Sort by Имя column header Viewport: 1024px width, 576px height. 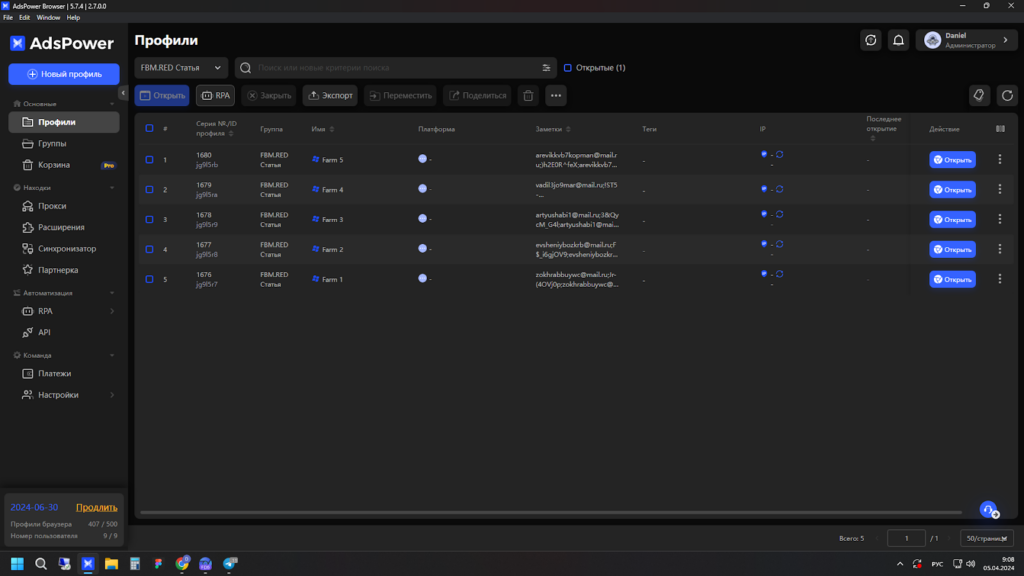(323, 129)
